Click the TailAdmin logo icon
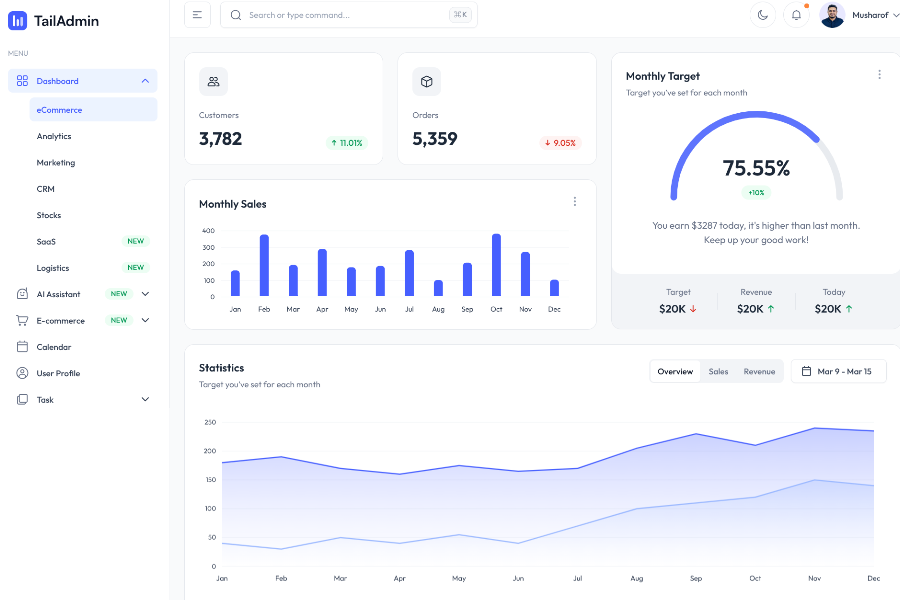Viewport: 900px width, 600px height. click(18, 20)
